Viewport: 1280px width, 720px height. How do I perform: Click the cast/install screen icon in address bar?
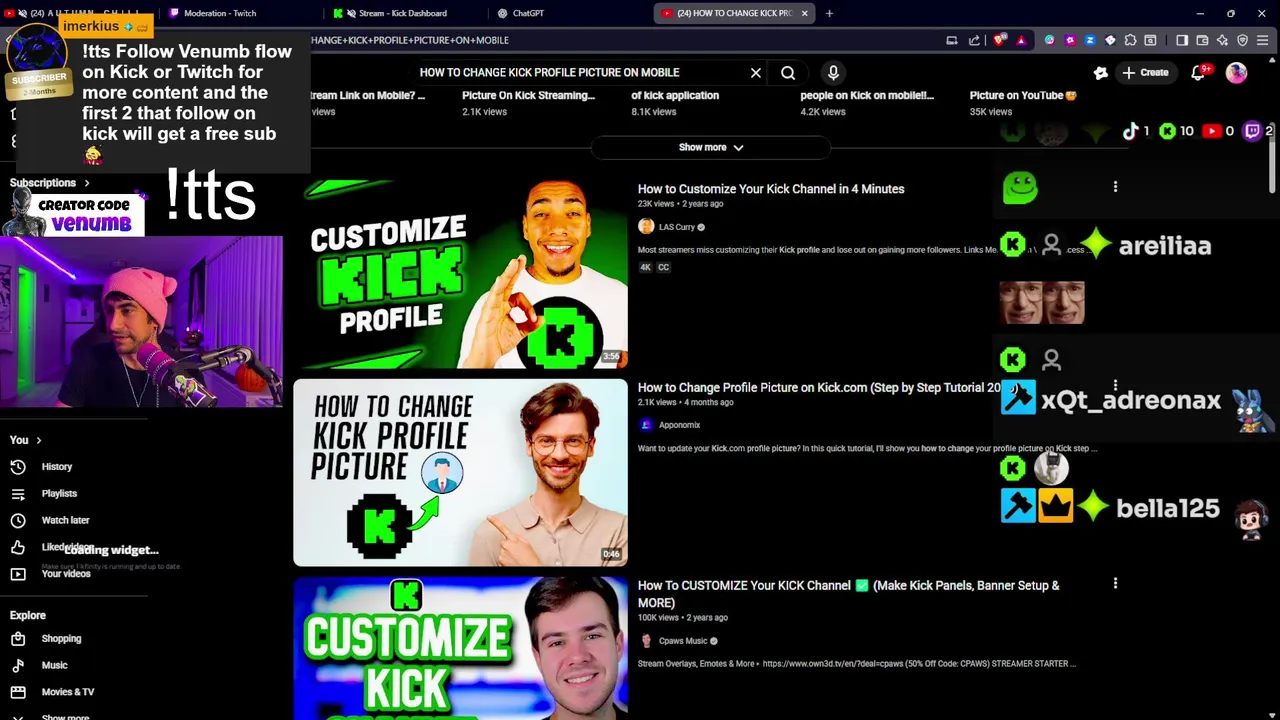point(952,40)
